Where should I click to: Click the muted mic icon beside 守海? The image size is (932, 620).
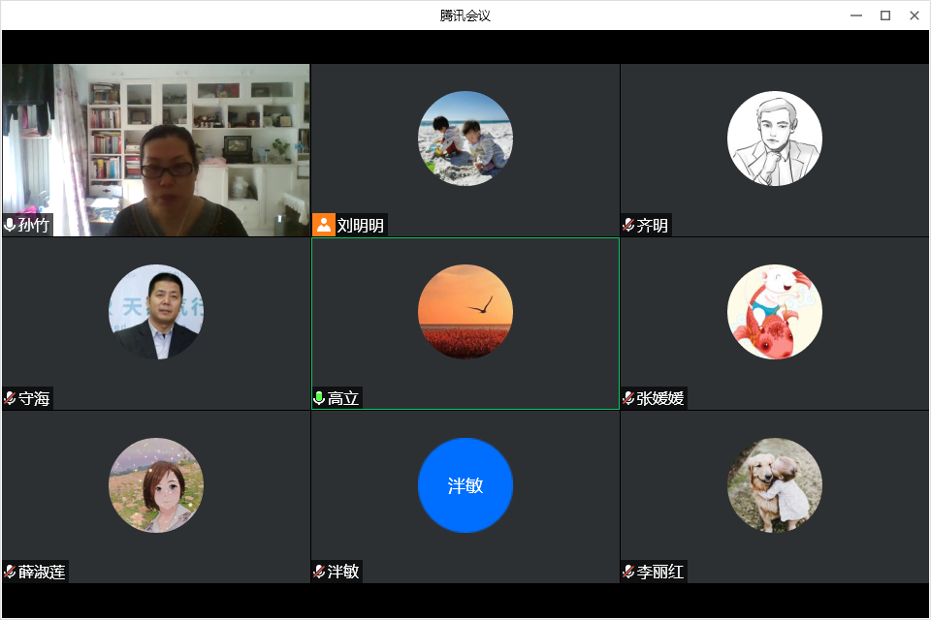[10, 398]
